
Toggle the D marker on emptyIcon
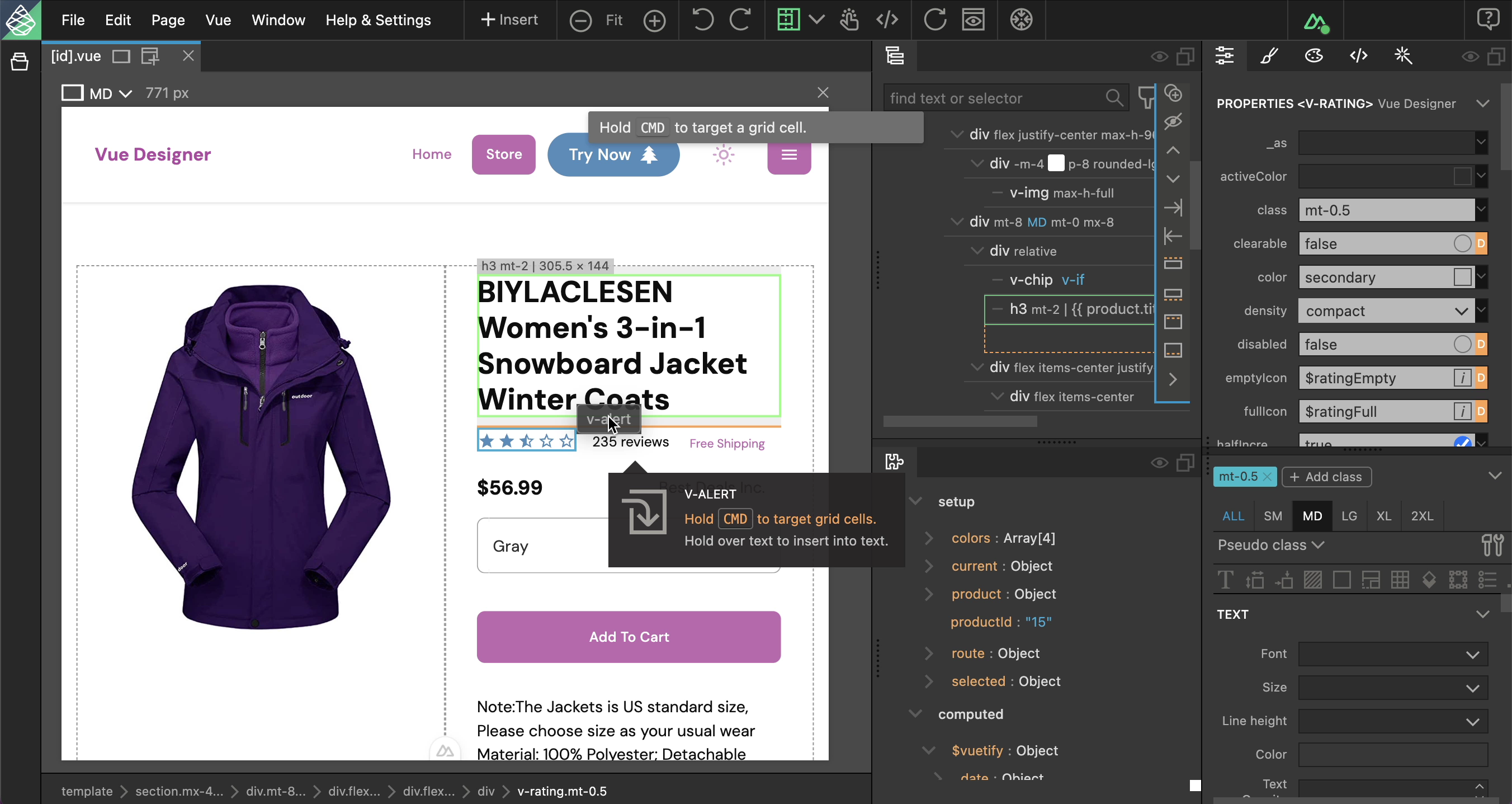pyautogui.click(x=1481, y=378)
